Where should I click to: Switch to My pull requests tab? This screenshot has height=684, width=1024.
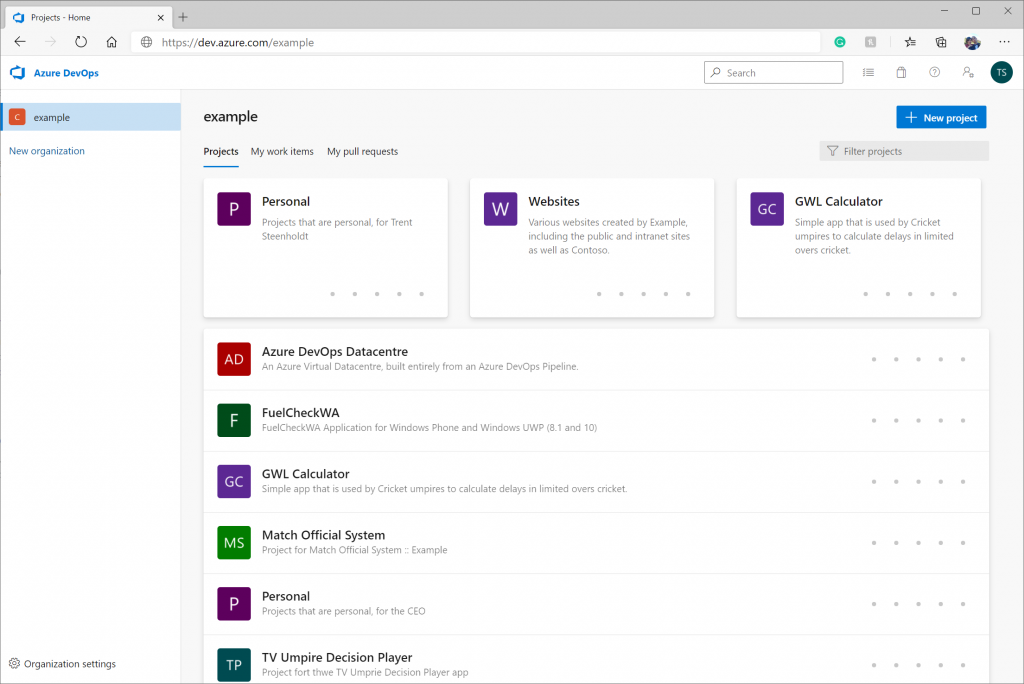(362, 152)
